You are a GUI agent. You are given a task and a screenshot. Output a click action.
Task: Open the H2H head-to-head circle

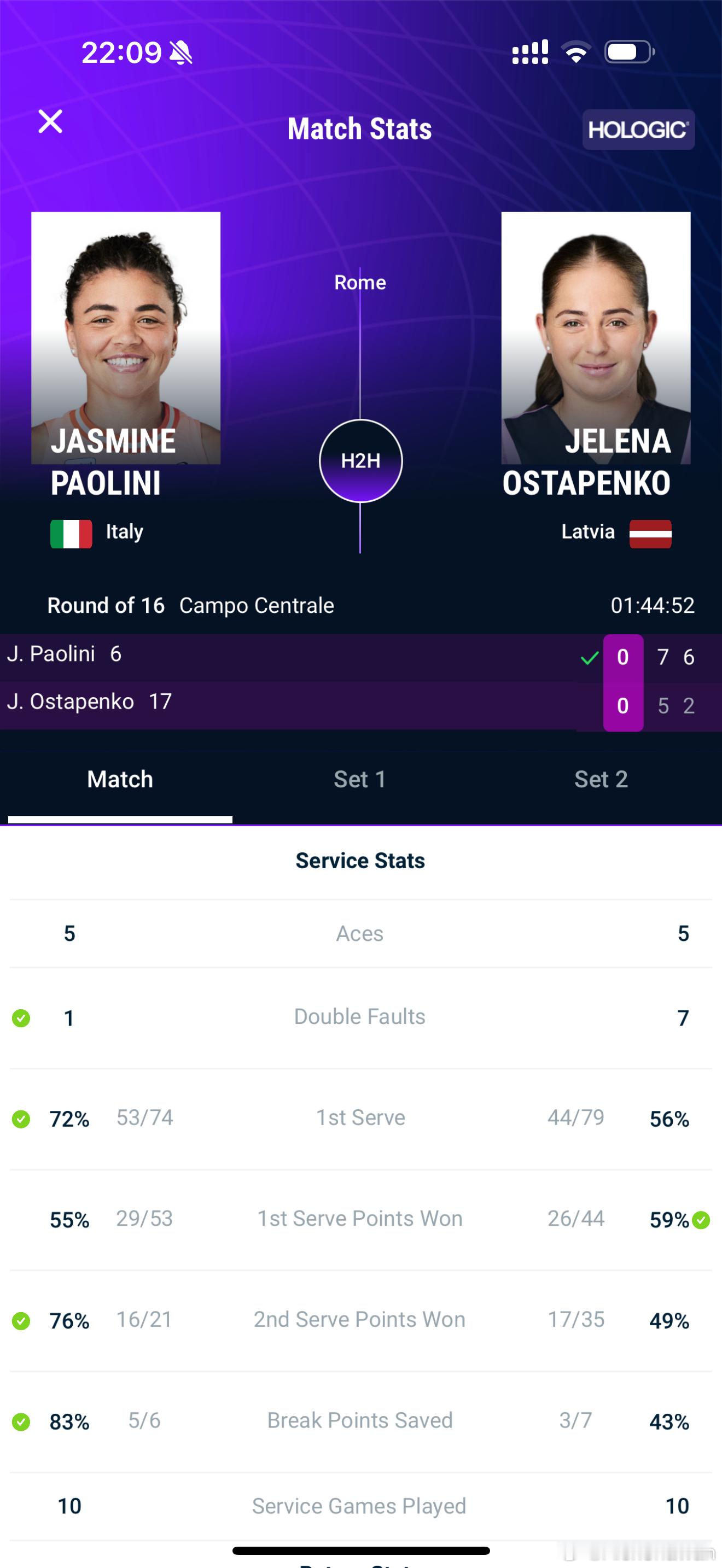360,461
